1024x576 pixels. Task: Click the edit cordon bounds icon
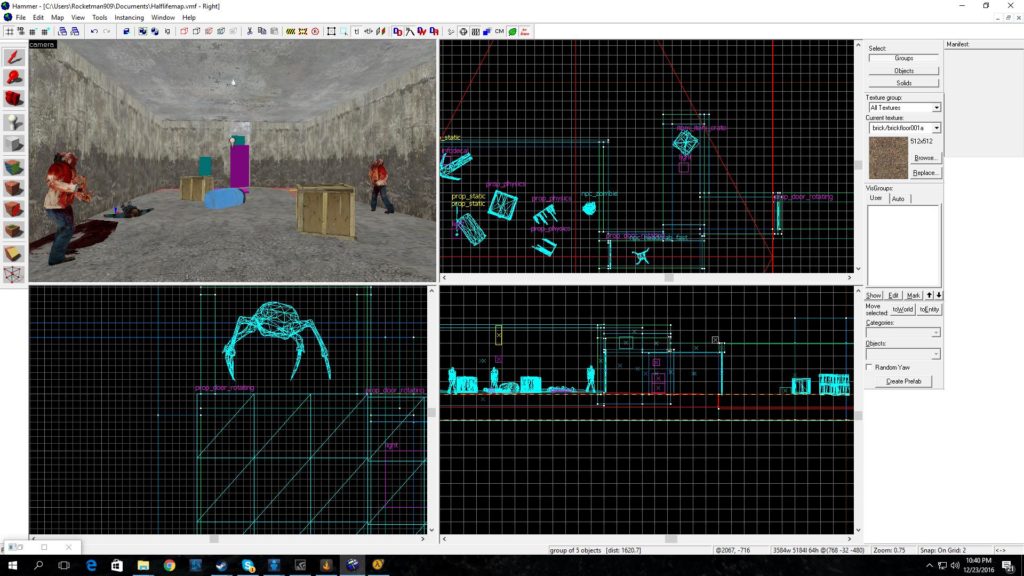click(x=303, y=31)
